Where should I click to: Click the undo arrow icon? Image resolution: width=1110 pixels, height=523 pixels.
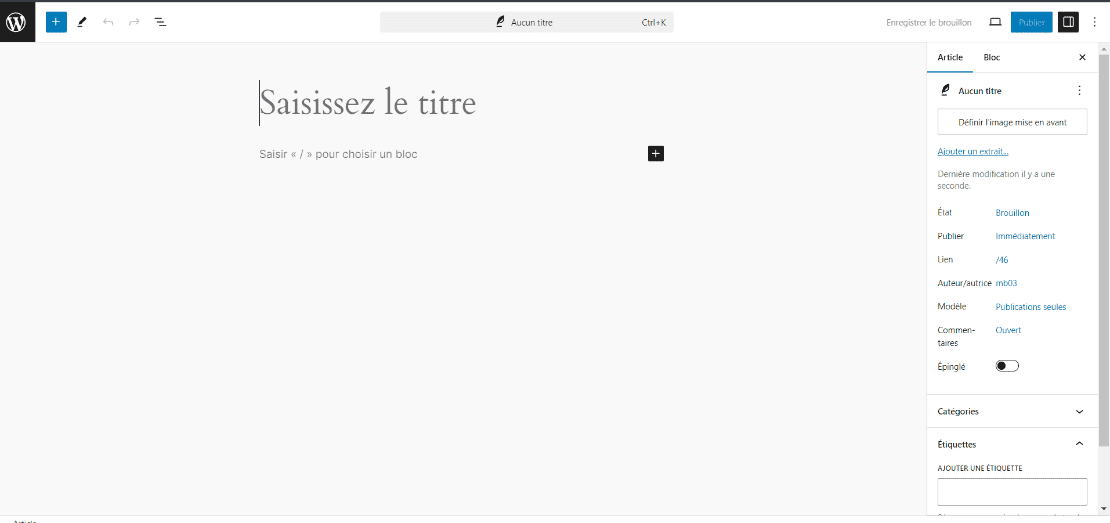click(108, 22)
